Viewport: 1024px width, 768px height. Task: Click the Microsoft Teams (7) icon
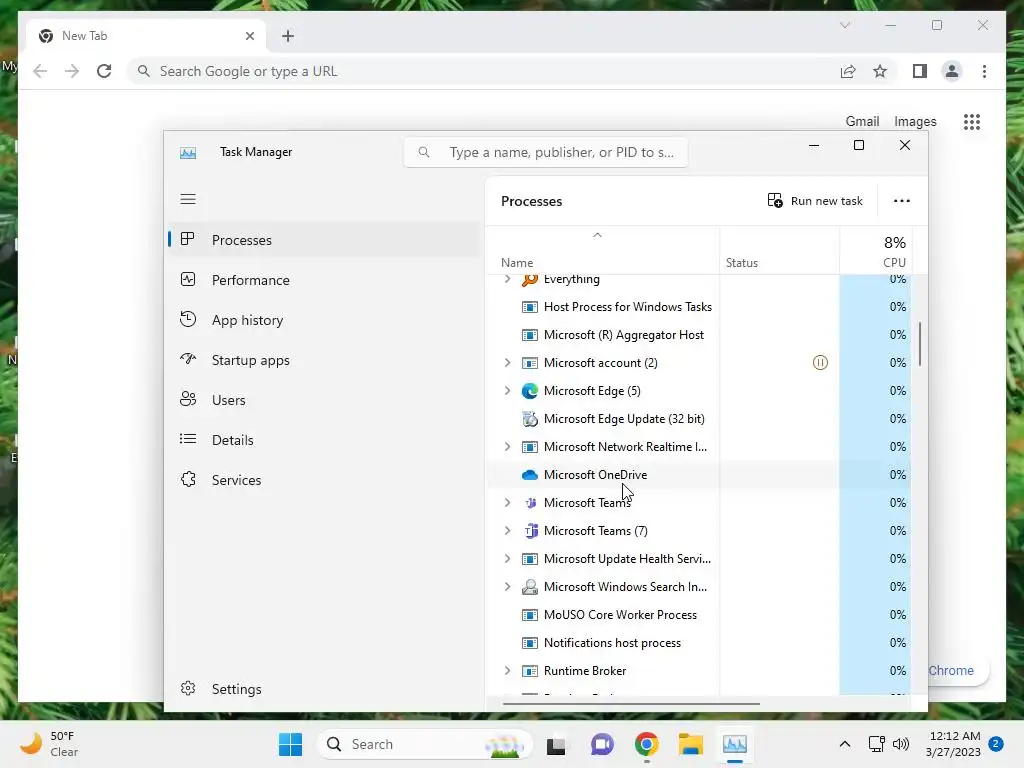pos(530,530)
